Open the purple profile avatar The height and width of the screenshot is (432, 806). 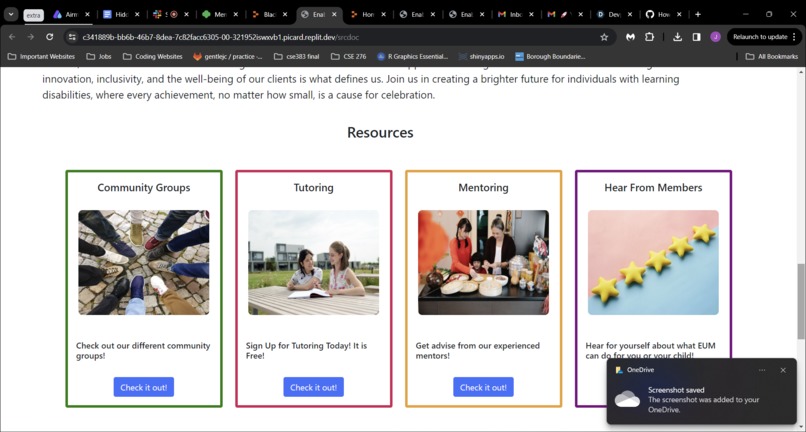715,37
